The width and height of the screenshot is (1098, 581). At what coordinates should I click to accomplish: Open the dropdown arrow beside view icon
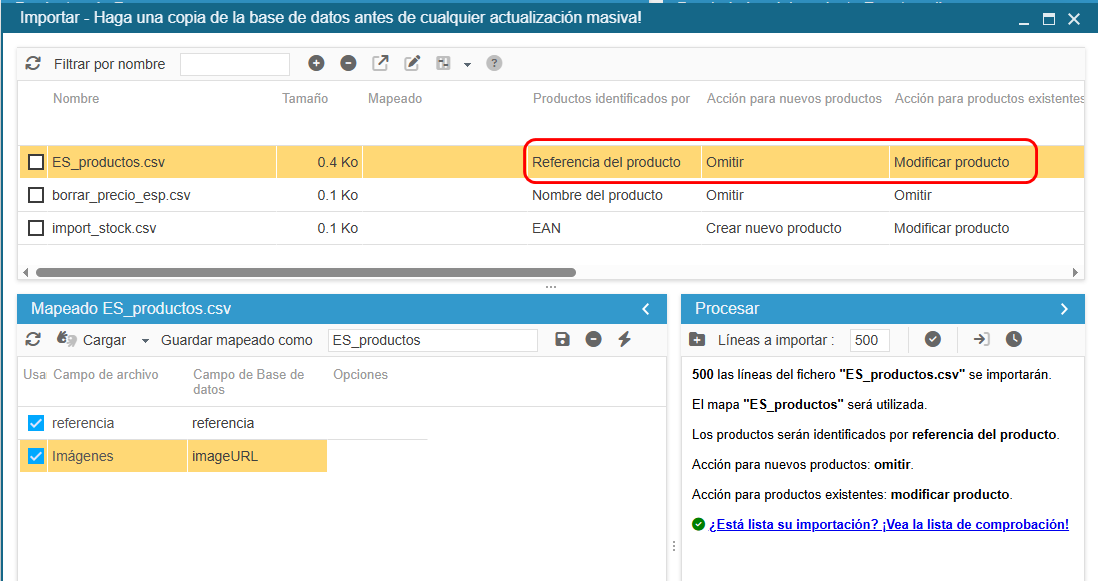pos(467,64)
